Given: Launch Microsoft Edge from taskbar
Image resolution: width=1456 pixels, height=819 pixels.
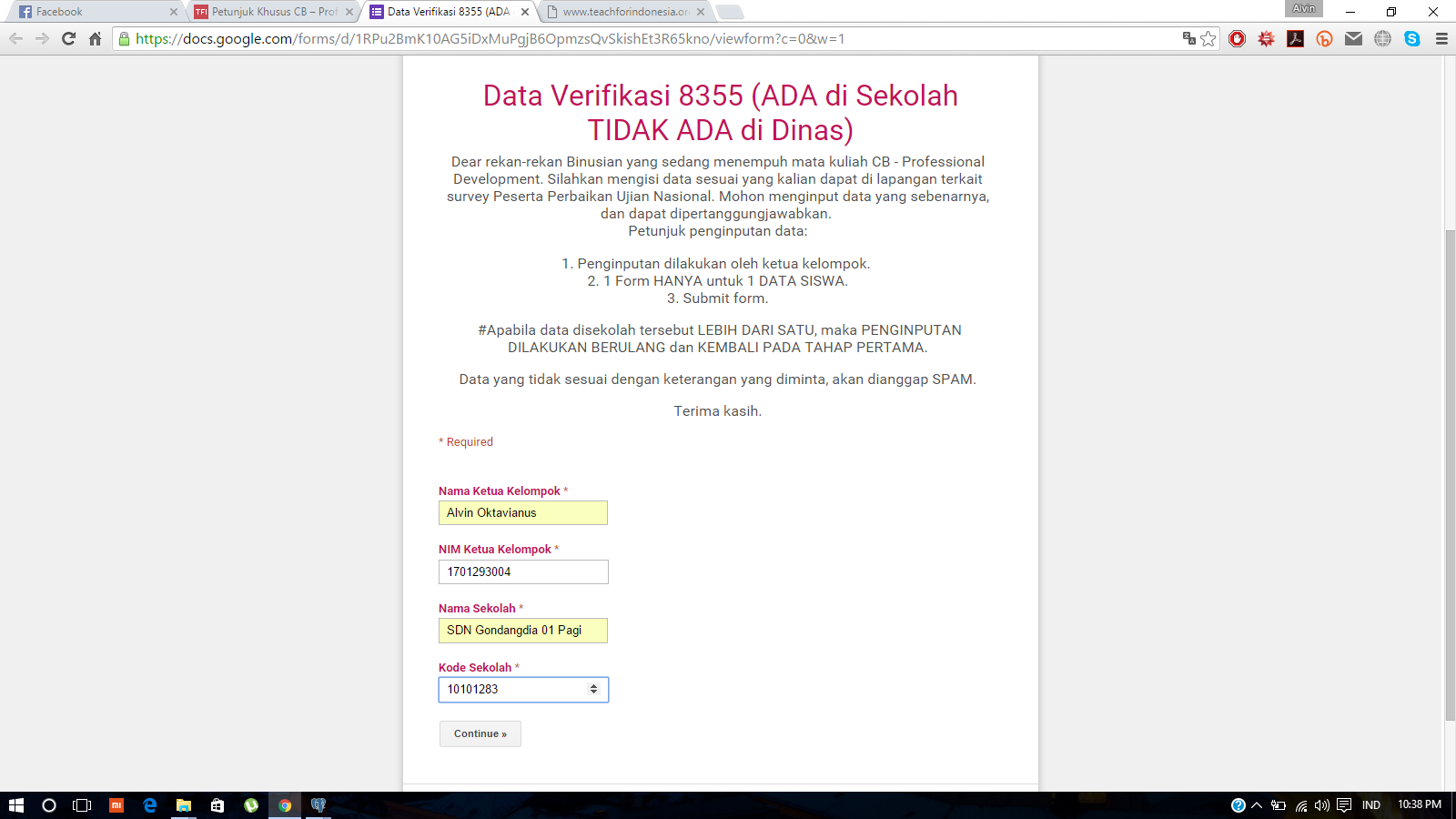Looking at the screenshot, I should pos(150,805).
